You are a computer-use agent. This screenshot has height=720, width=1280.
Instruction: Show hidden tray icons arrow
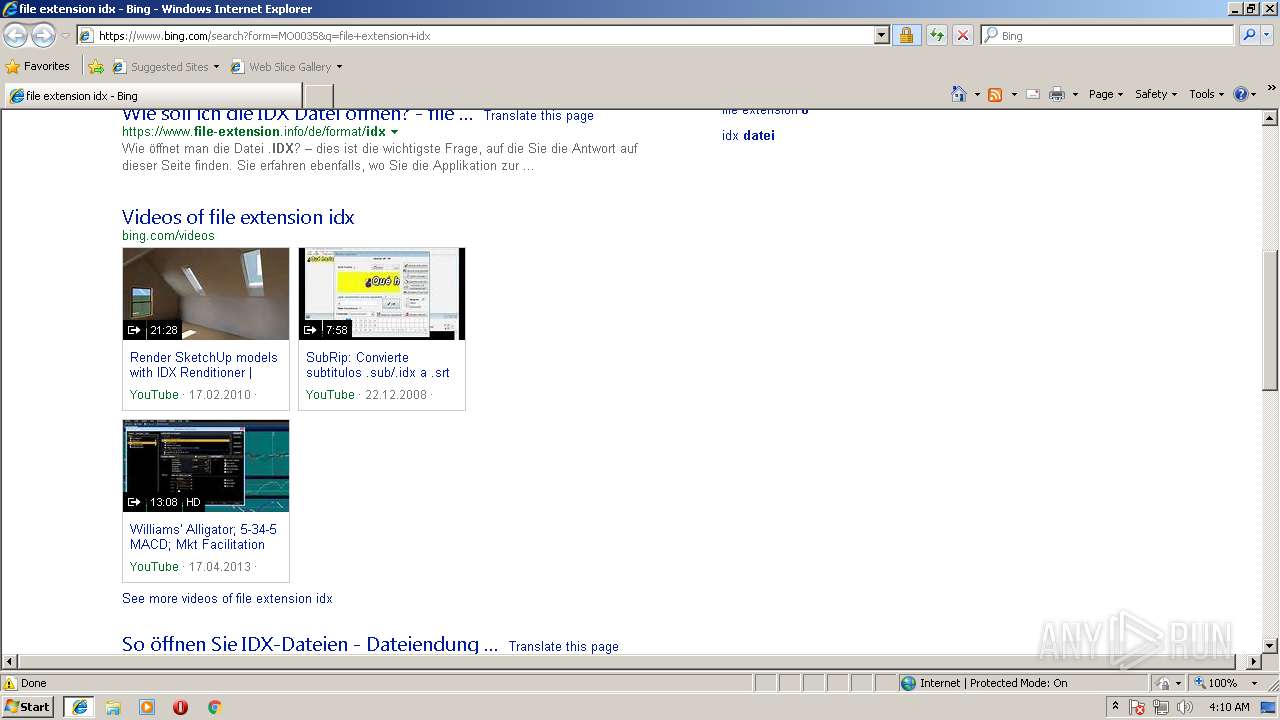[x=1115, y=707]
